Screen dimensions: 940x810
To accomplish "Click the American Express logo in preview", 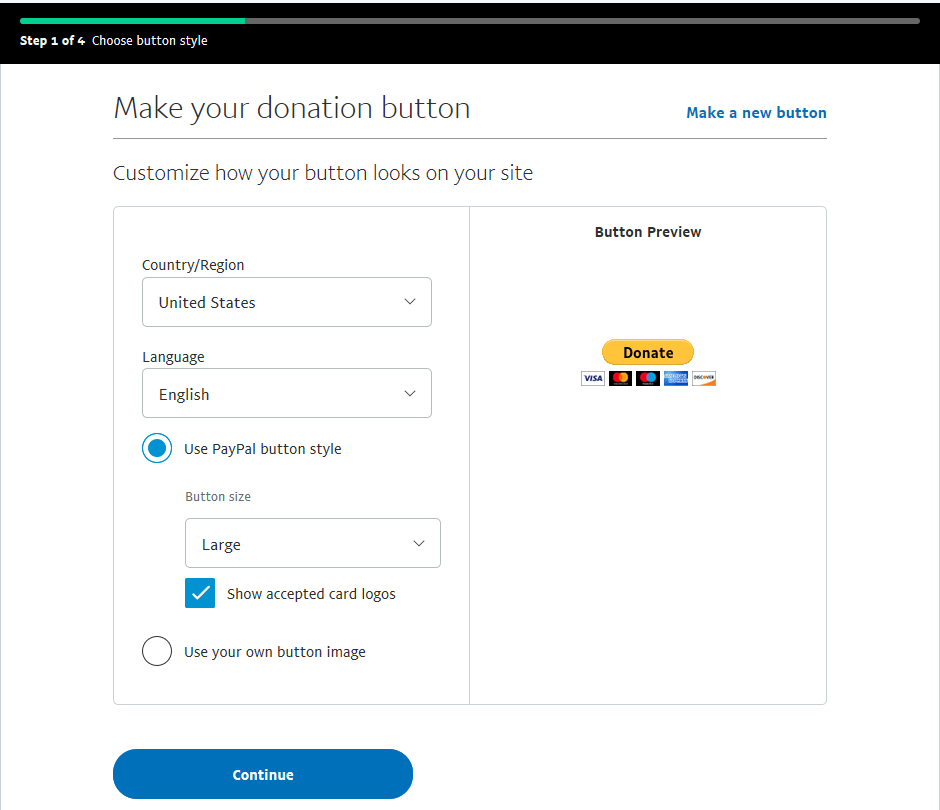I will coord(676,378).
